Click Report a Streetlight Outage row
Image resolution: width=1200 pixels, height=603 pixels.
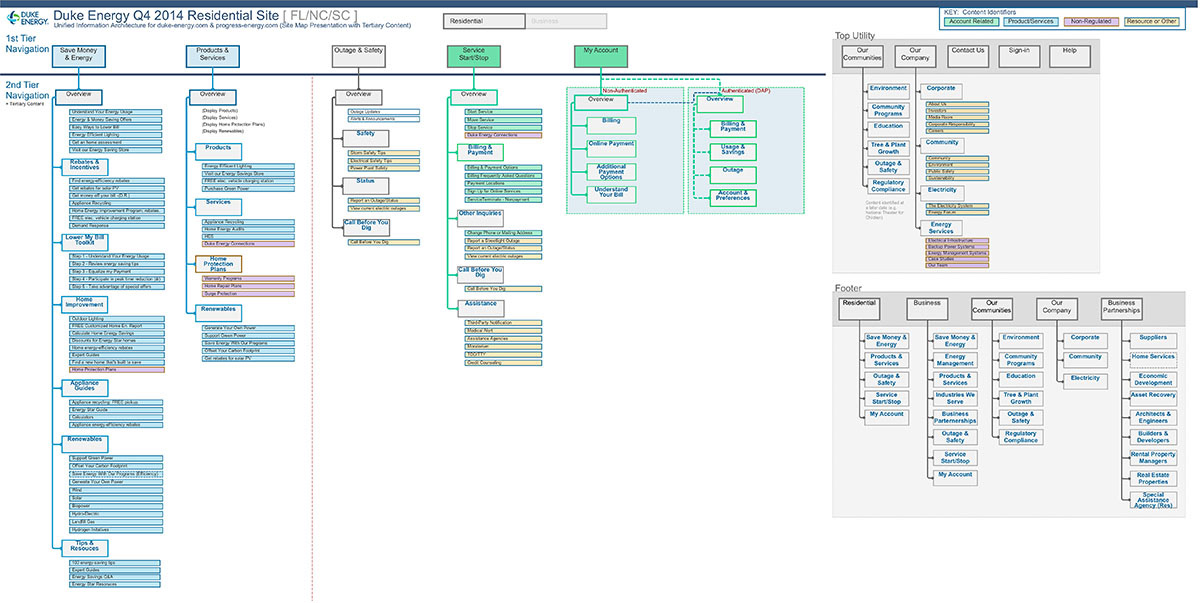(503, 241)
